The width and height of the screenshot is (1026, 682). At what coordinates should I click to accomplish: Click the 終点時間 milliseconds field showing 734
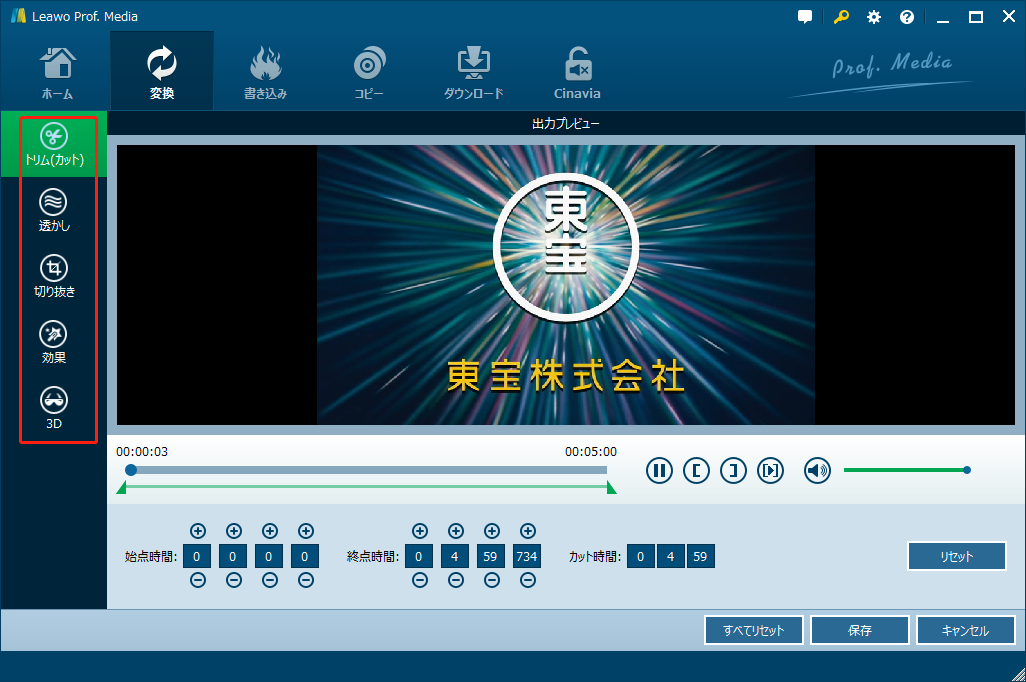tap(527, 556)
